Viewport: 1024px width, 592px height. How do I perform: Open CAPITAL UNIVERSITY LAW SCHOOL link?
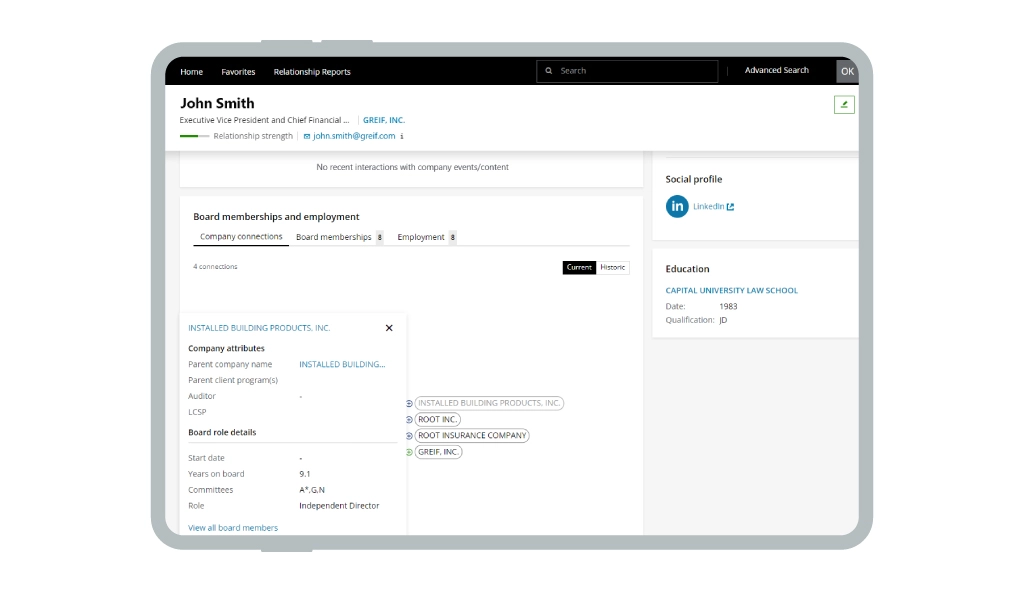[731, 291]
